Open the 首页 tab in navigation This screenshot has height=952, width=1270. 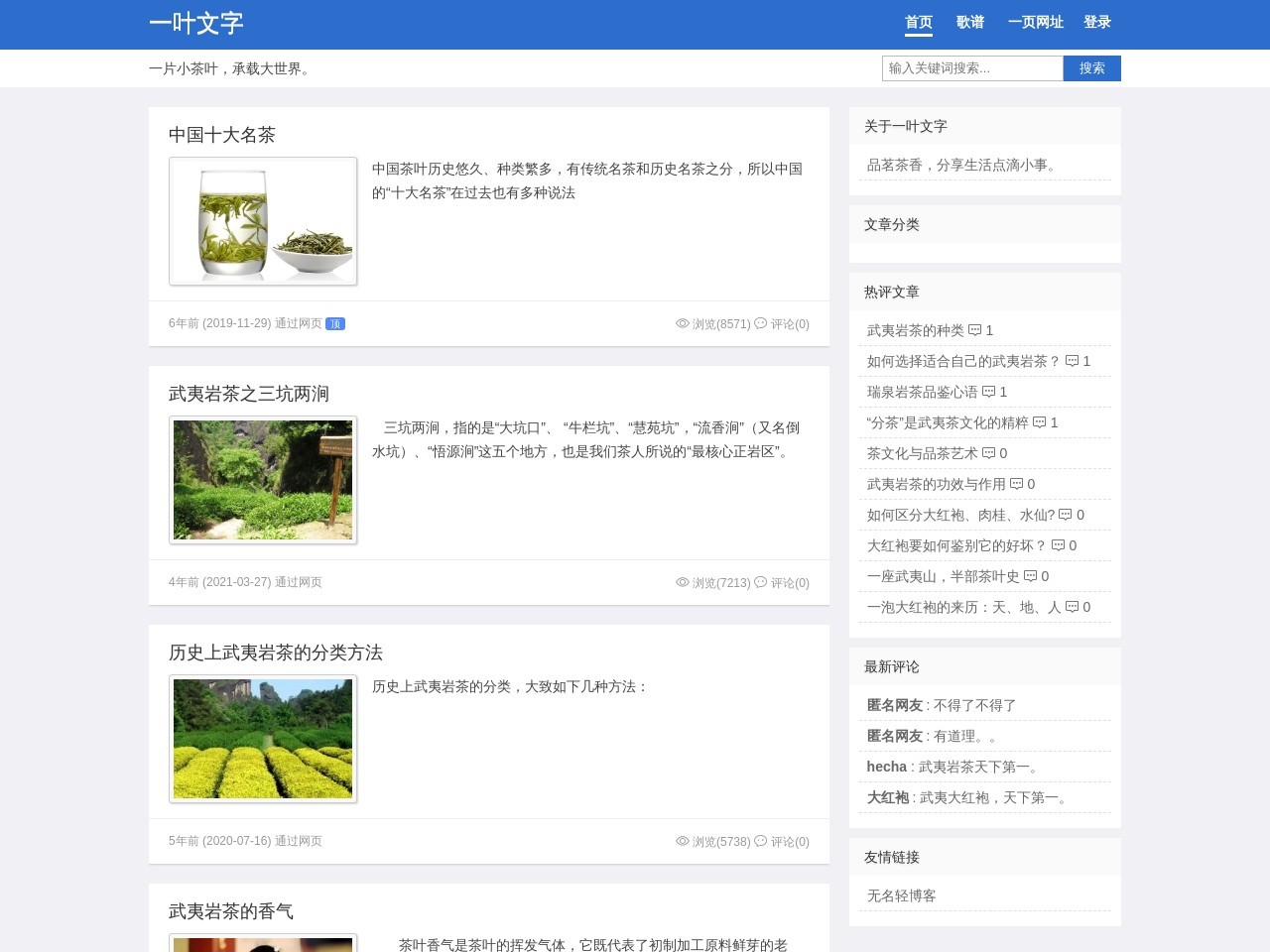coord(918,21)
